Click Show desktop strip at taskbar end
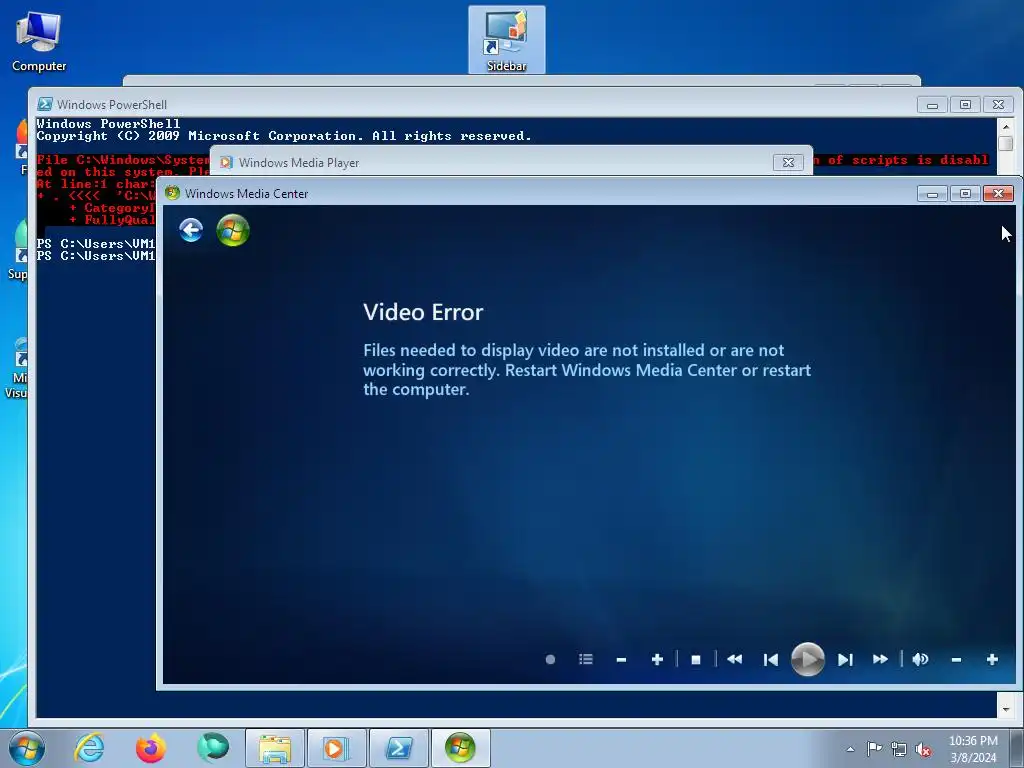Screen dimensions: 1024x768 1017,748
